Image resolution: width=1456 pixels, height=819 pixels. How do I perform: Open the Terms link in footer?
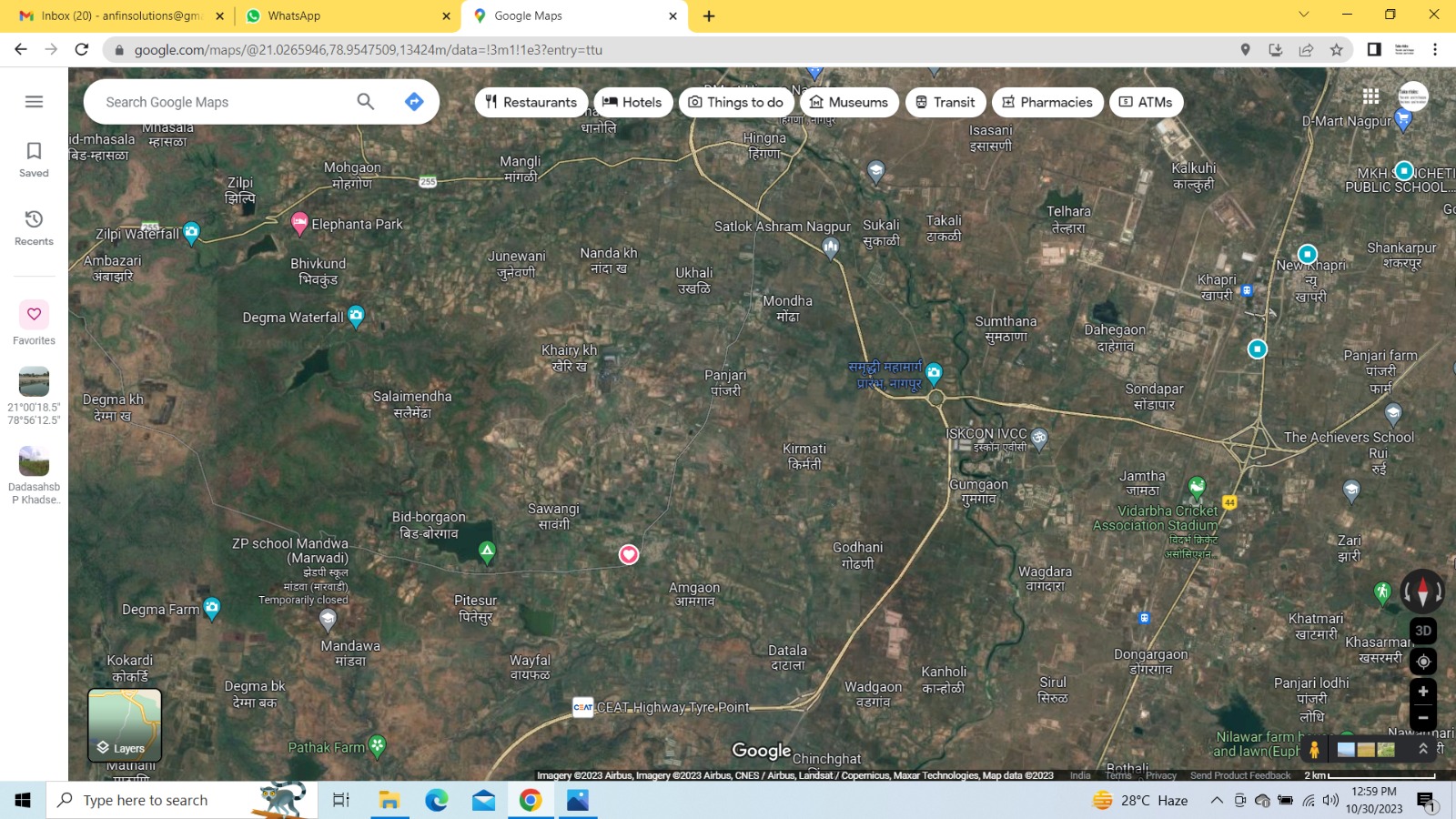pos(1118,775)
